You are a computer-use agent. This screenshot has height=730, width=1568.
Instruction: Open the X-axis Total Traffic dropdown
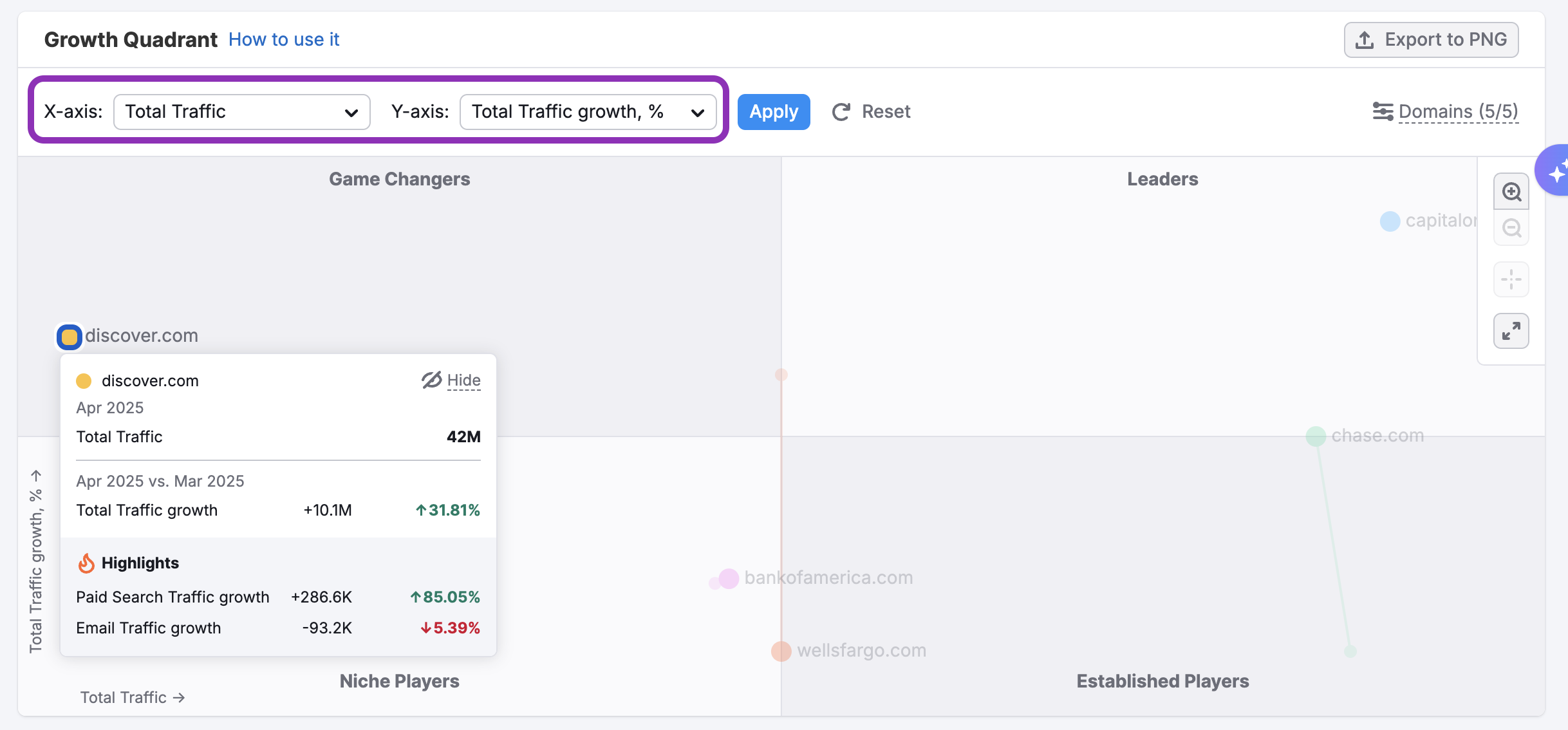point(241,112)
